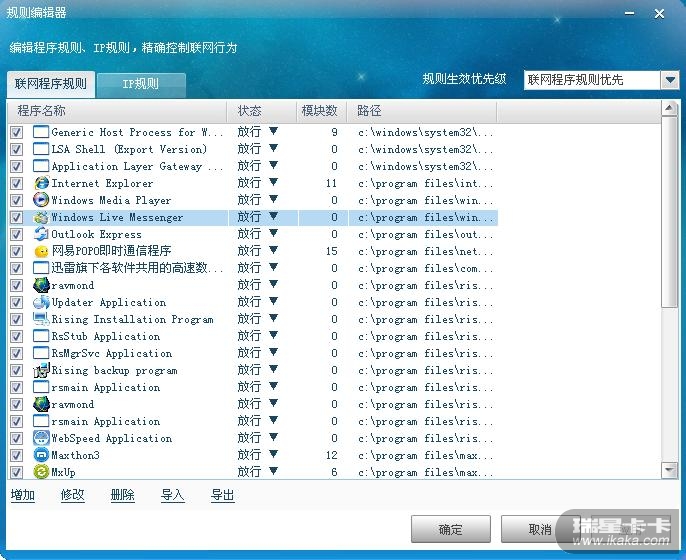
Task: Click the Outlook Express icon
Action: tap(41, 234)
